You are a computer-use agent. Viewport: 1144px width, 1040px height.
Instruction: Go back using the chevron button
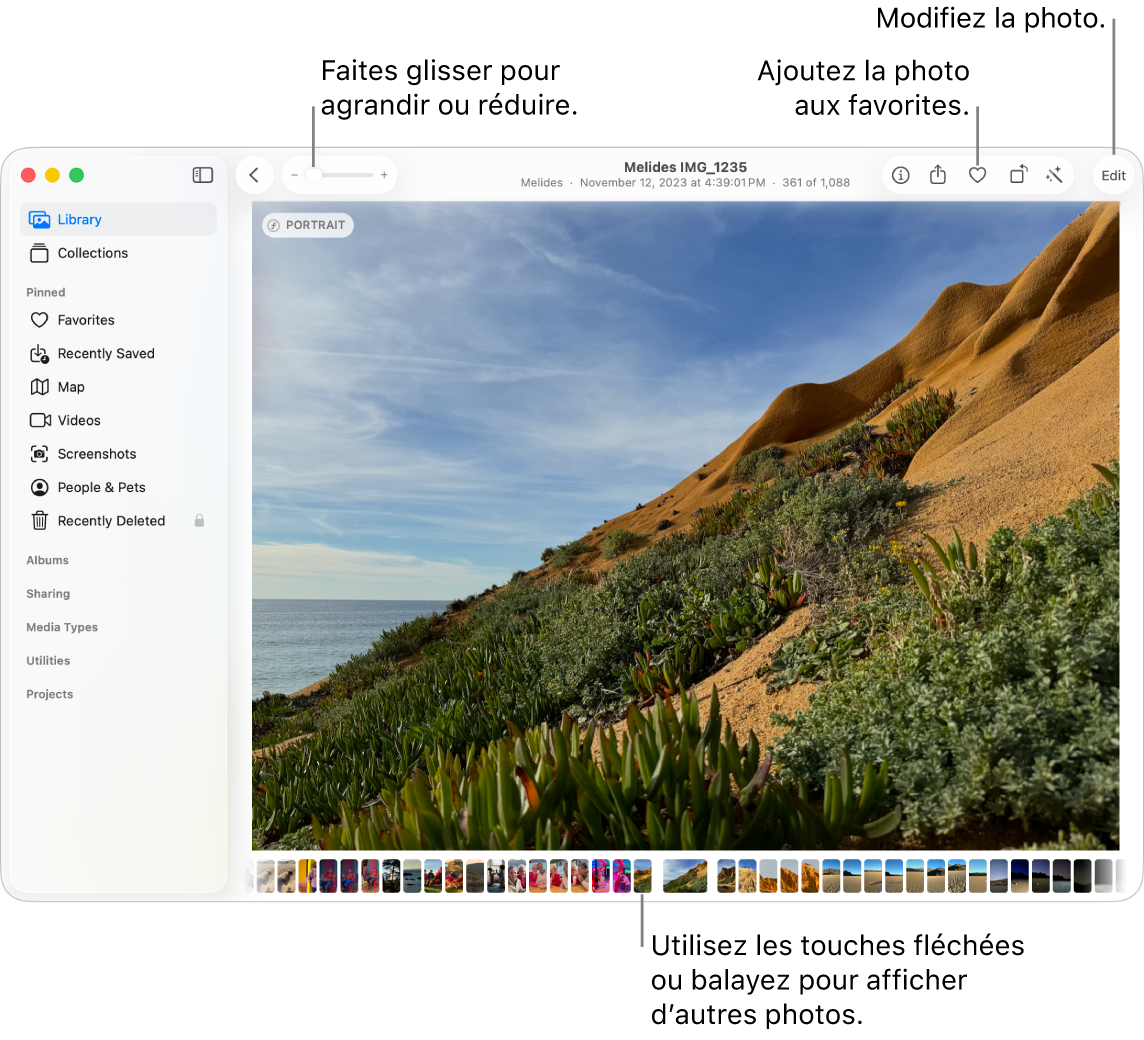[x=254, y=175]
